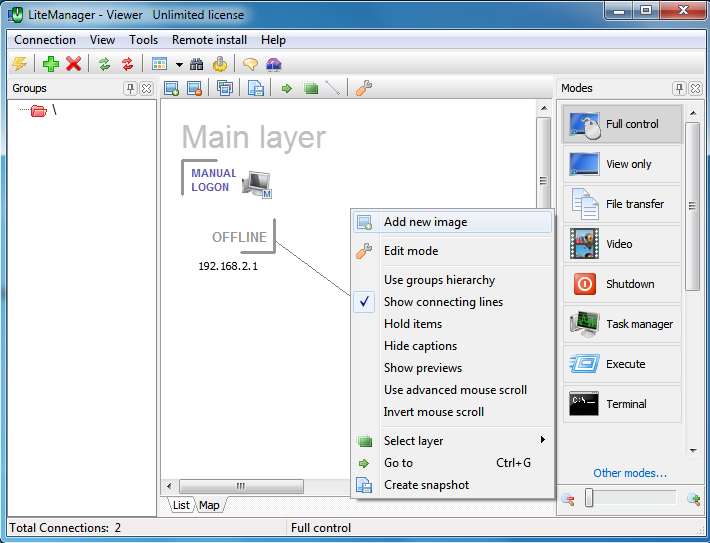
Task: Click the green refresh arrows icon
Action: tap(105, 64)
